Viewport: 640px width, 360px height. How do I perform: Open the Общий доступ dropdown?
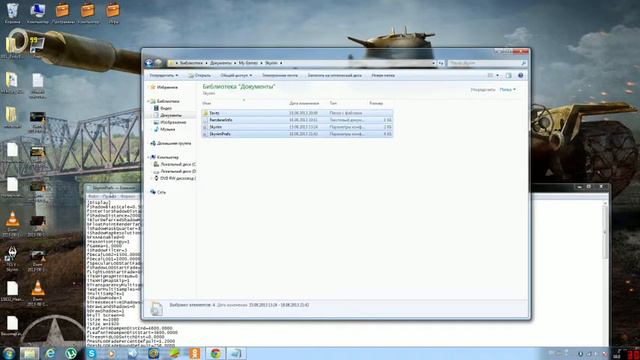pos(236,76)
